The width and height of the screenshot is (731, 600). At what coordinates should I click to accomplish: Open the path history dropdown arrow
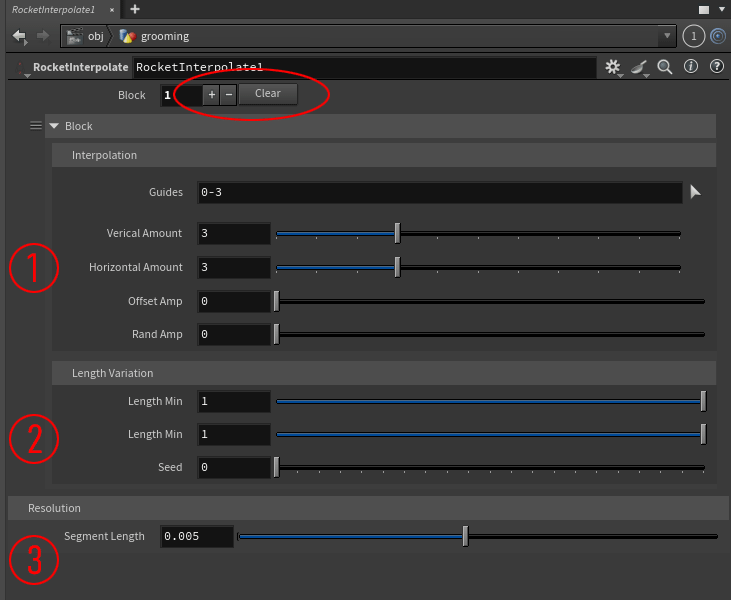[x=667, y=36]
